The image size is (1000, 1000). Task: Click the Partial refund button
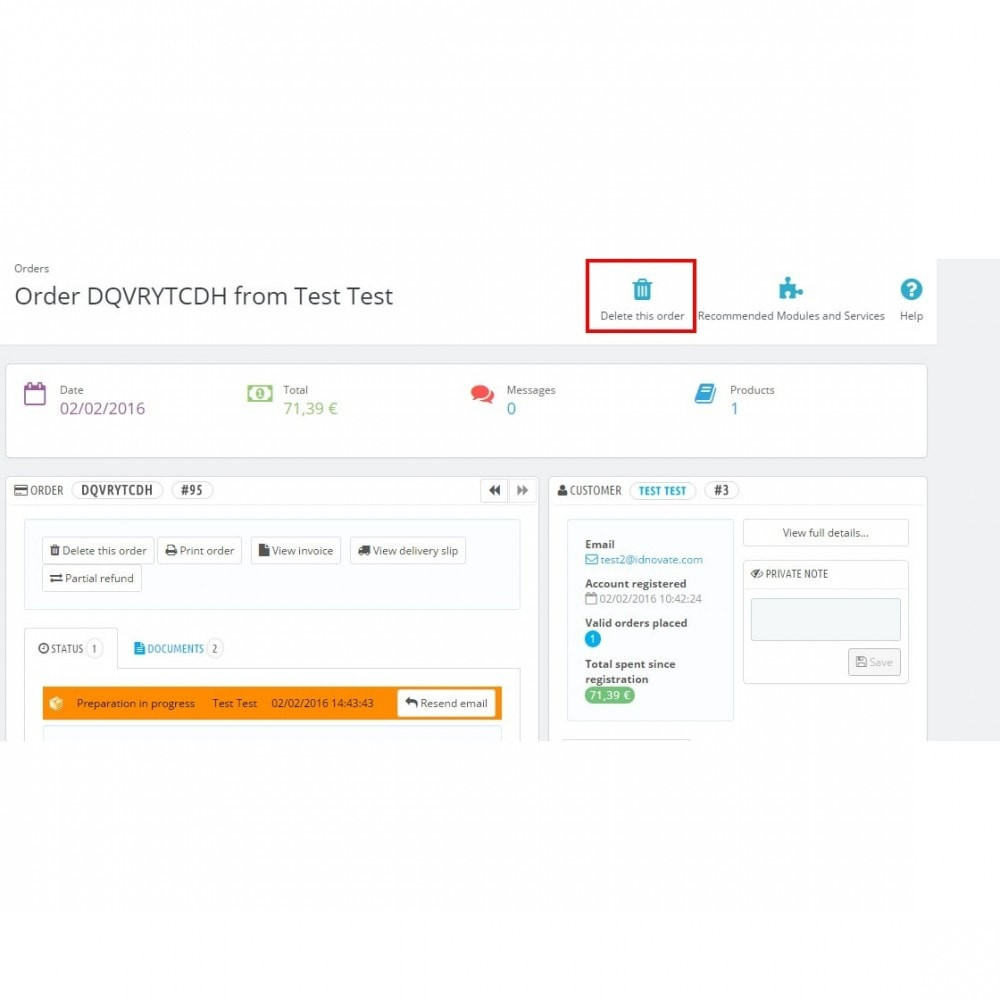[x=92, y=578]
